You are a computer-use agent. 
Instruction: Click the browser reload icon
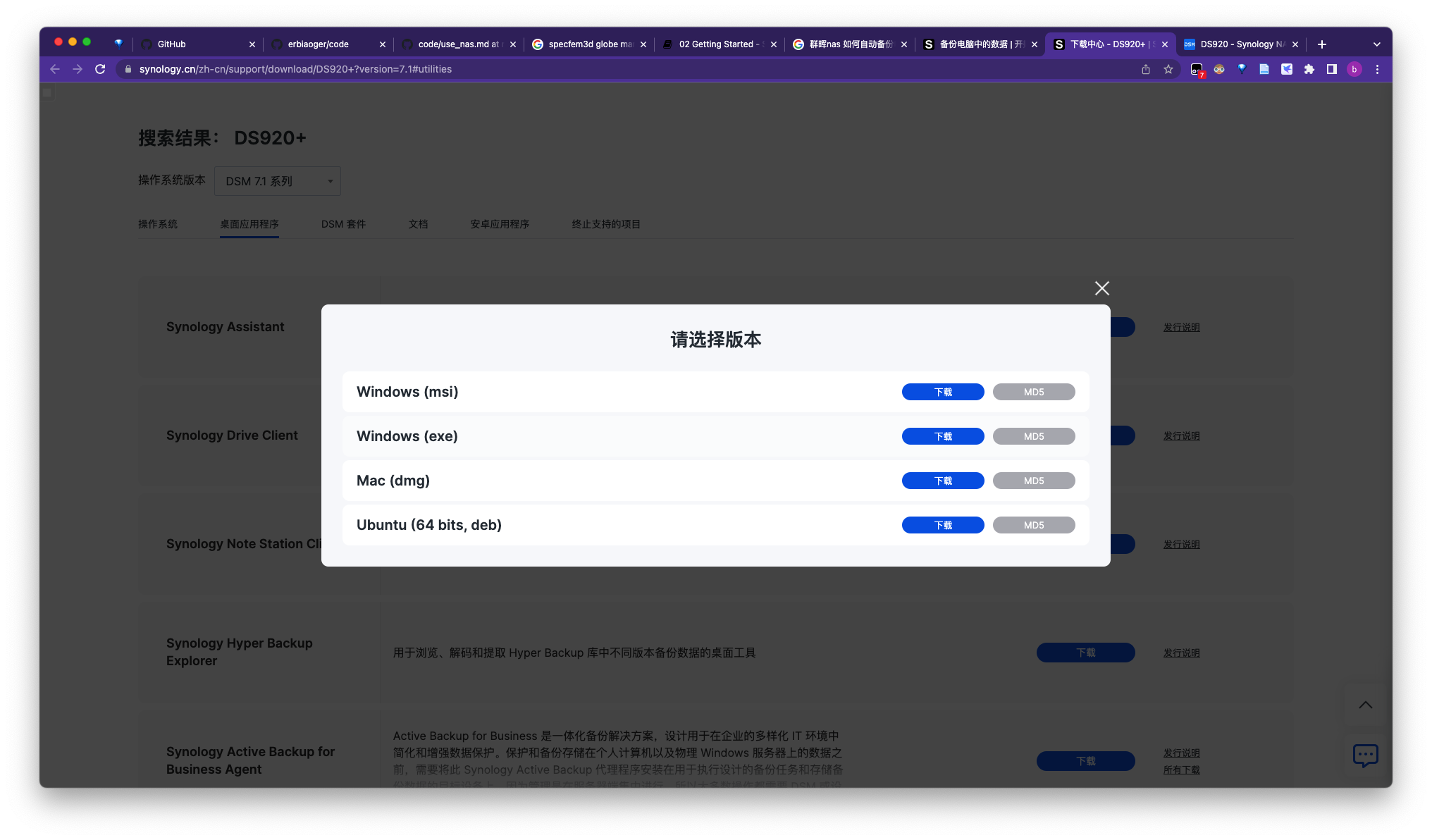click(100, 69)
